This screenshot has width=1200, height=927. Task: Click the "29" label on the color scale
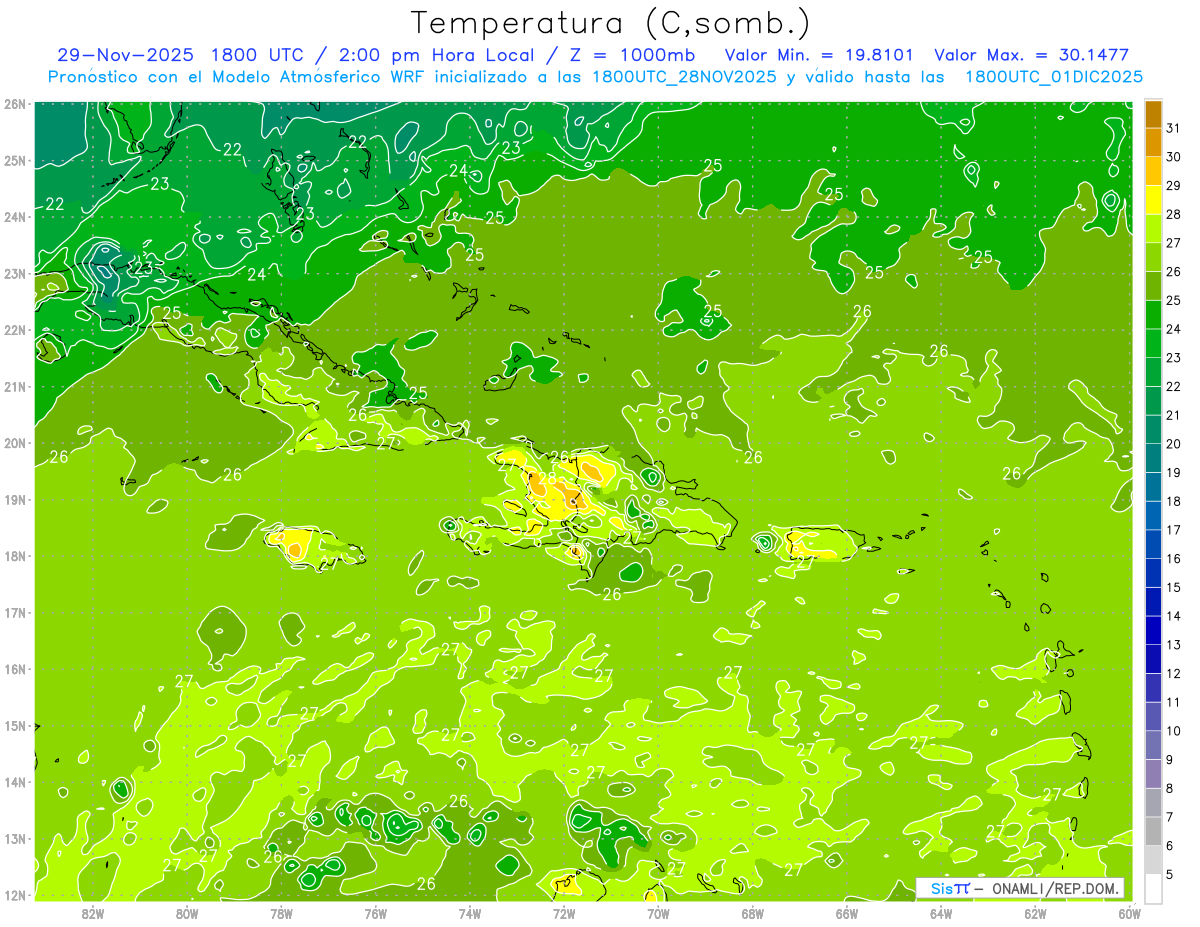click(1174, 185)
